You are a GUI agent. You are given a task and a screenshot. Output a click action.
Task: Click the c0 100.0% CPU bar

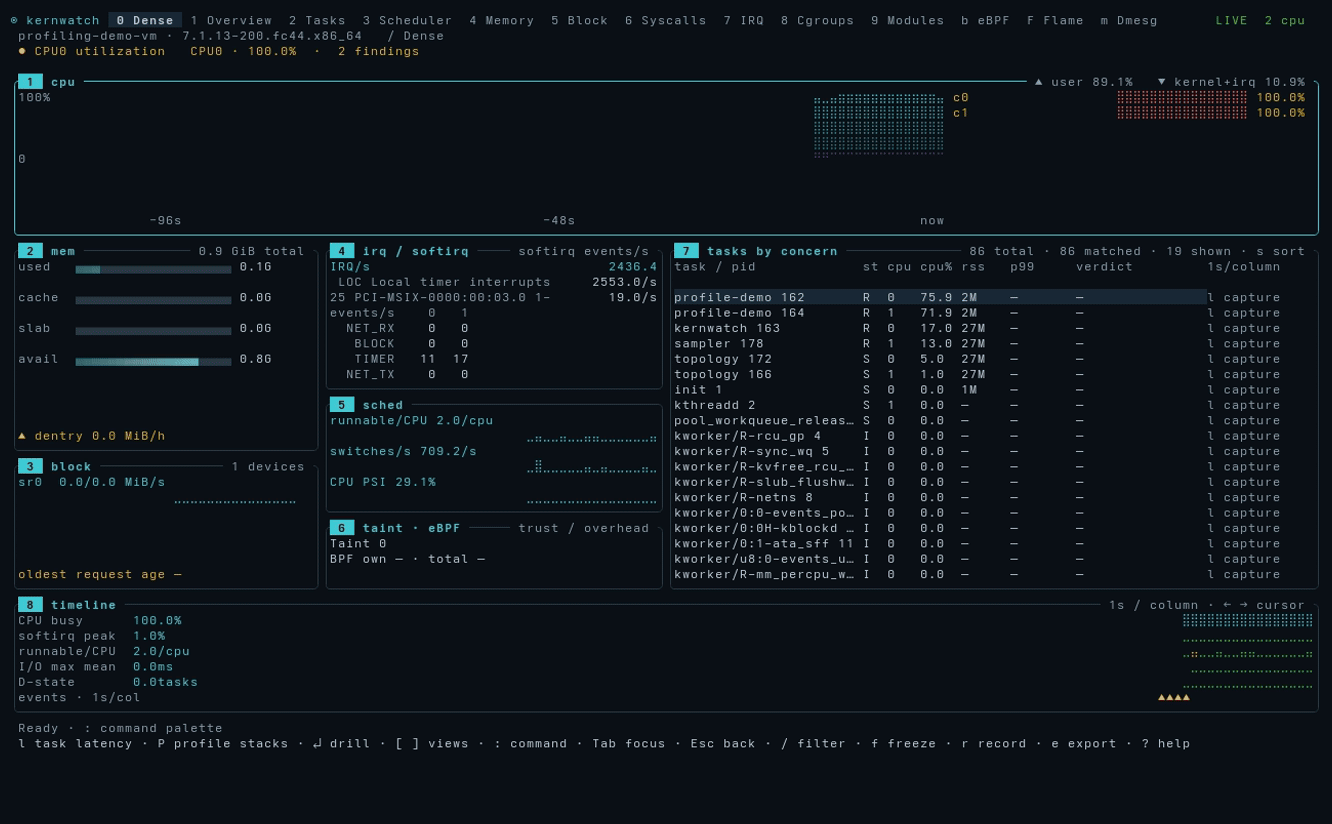coord(1182,97)
